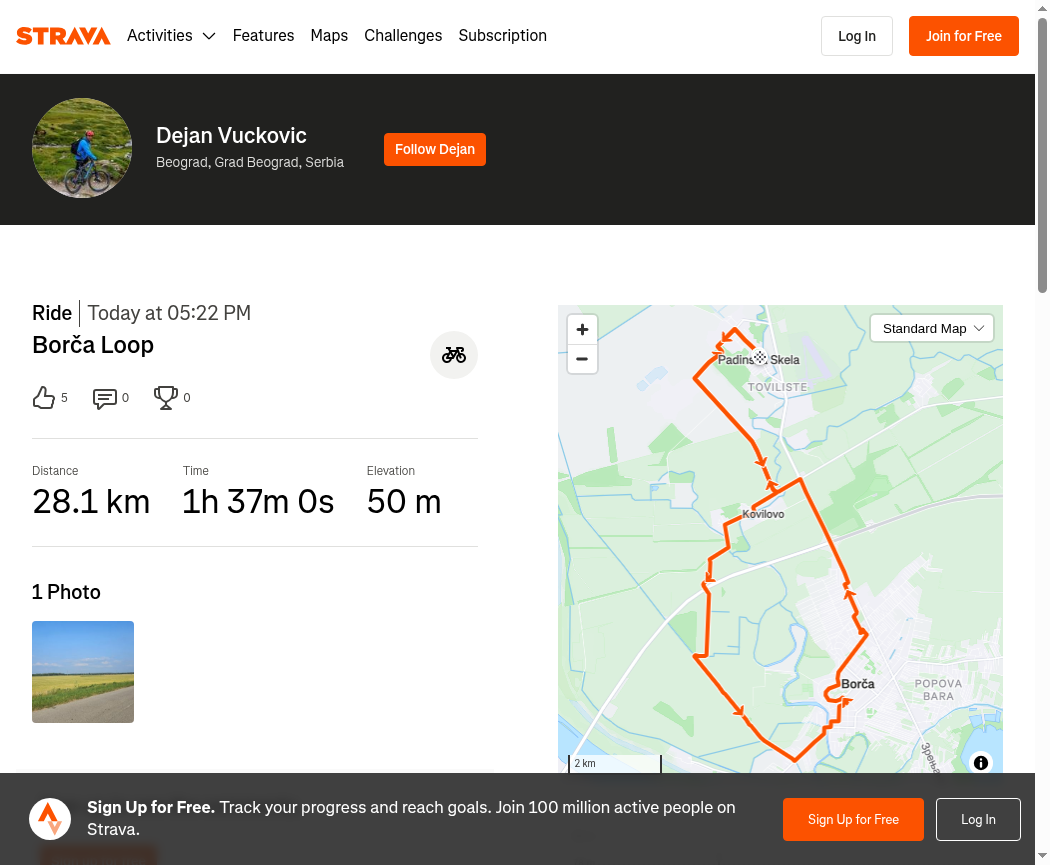
Task: Open the Standard Map style dropdown
Action: pos(931,329)
